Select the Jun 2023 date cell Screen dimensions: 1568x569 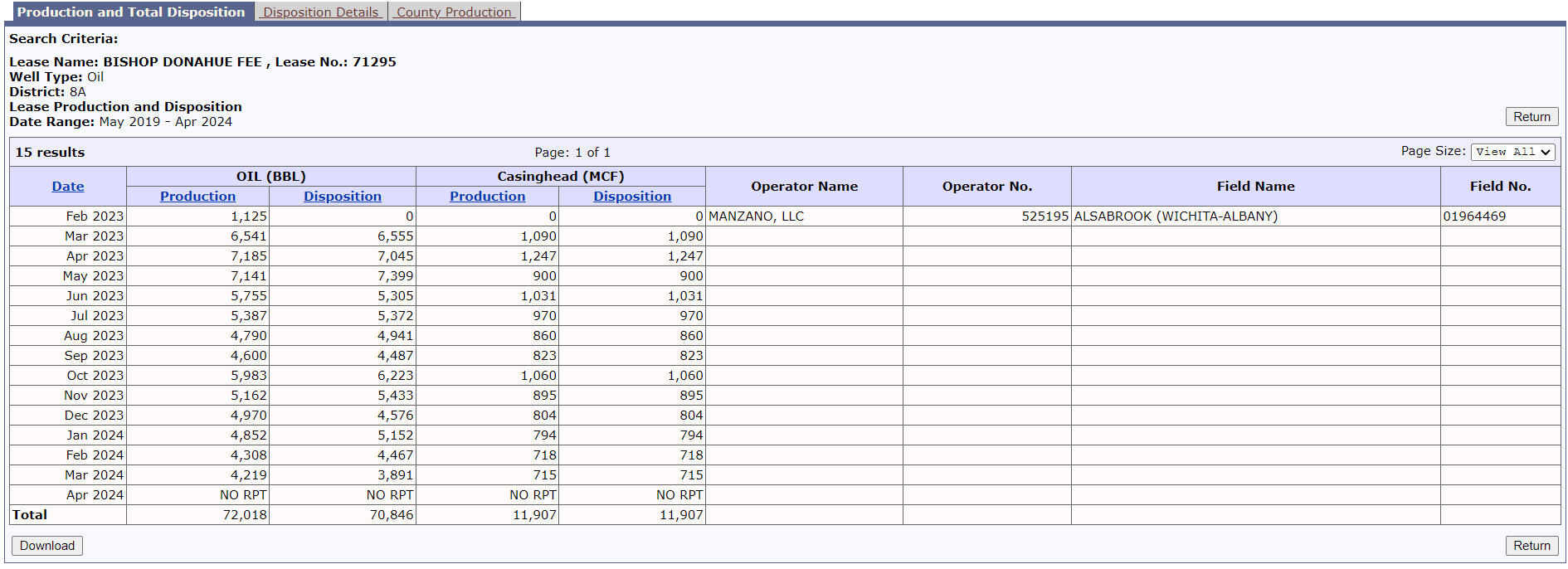pos(68,296)
